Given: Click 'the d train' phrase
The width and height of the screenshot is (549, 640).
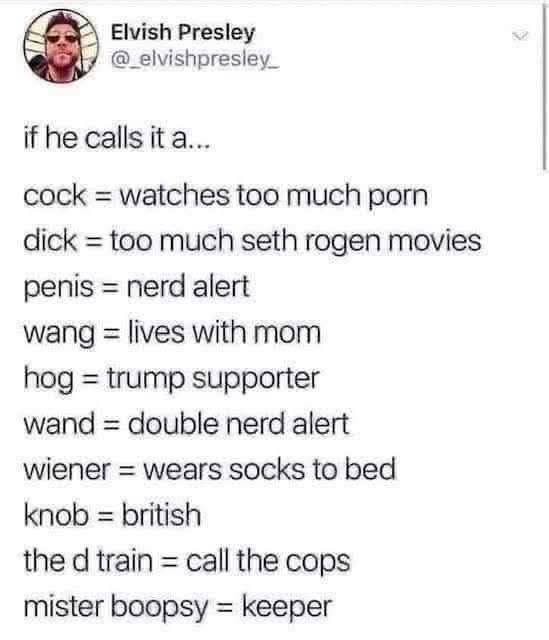Looking at the screenshot, I should click(x=88, y=560).
